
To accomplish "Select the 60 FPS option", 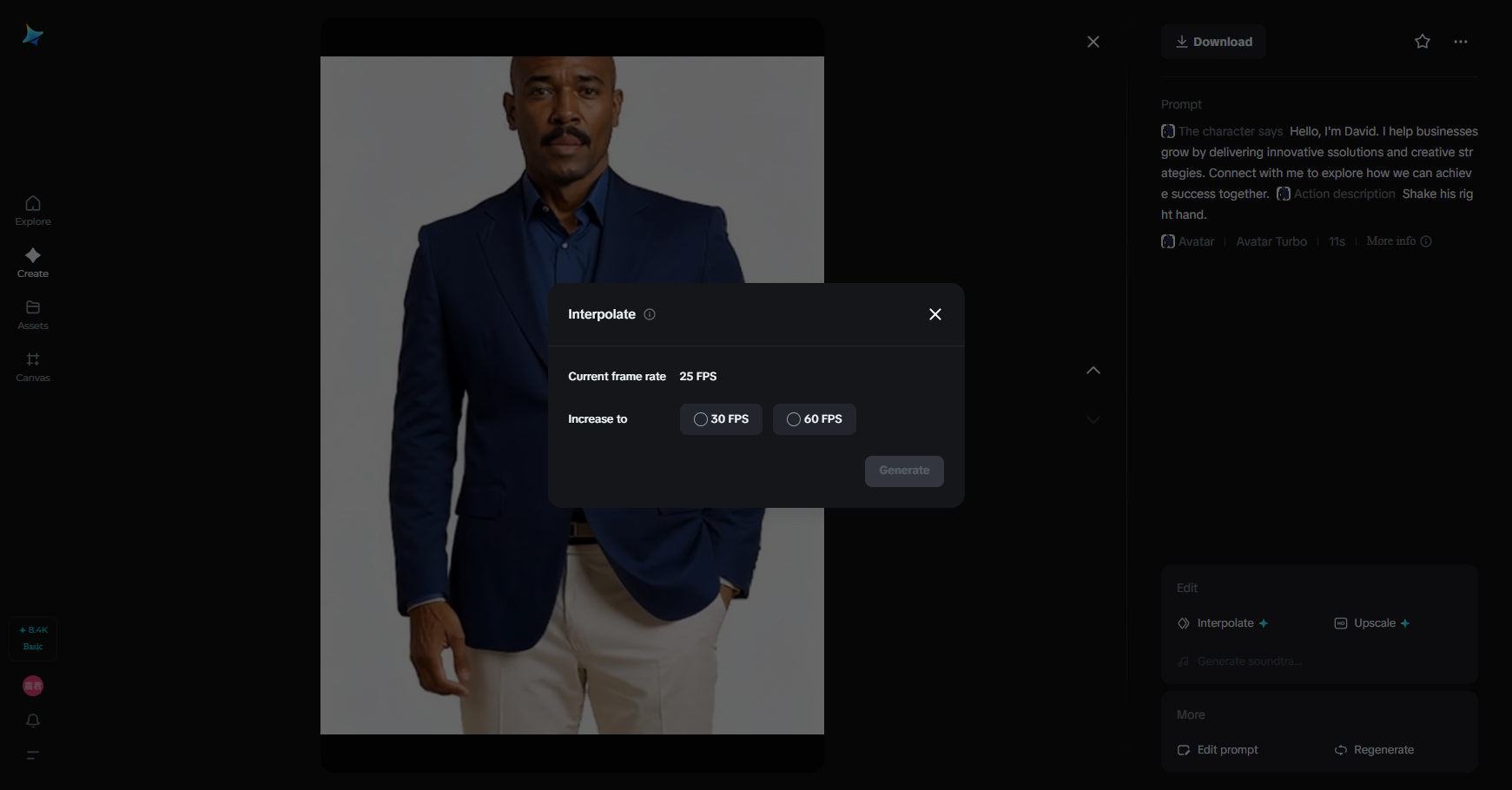I will point(815,419).
